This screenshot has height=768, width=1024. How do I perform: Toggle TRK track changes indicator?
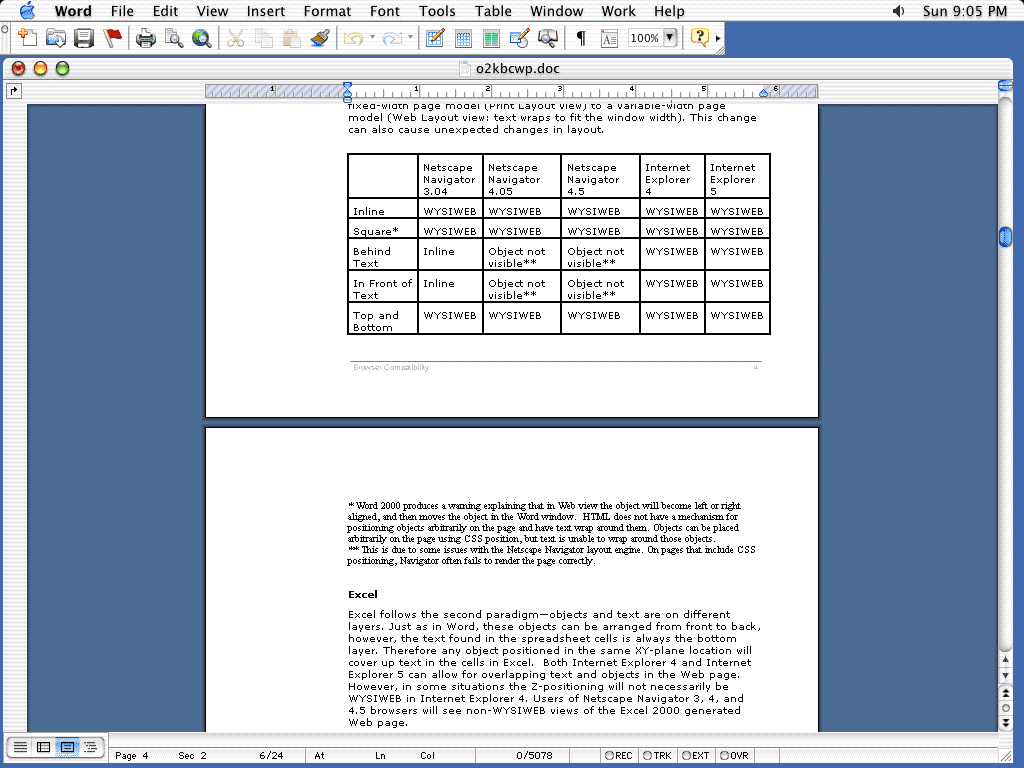(x=658, y=756)
